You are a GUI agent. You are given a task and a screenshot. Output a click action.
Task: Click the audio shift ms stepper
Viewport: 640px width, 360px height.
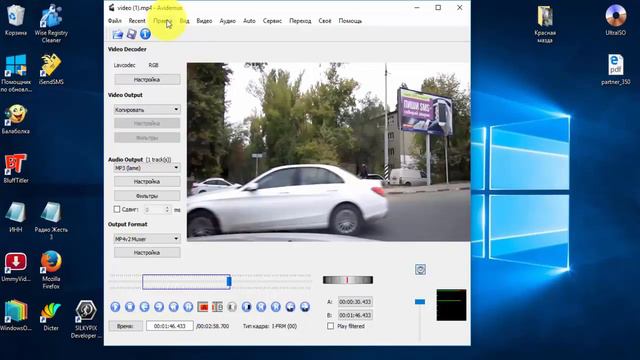click(x=167, y=209)
